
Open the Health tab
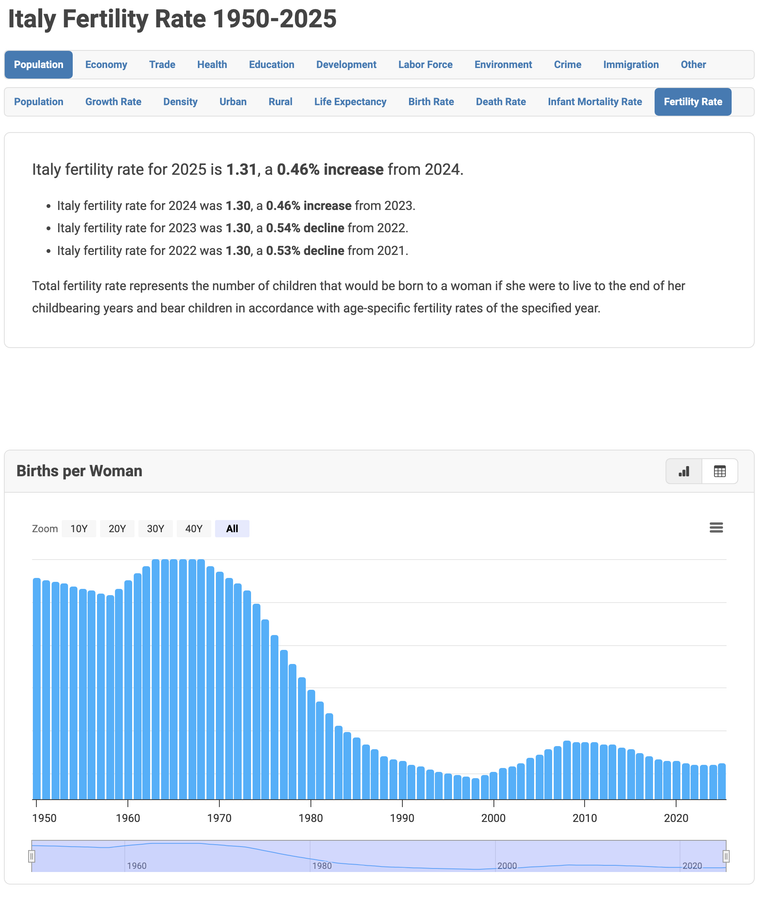pos(214,65)
